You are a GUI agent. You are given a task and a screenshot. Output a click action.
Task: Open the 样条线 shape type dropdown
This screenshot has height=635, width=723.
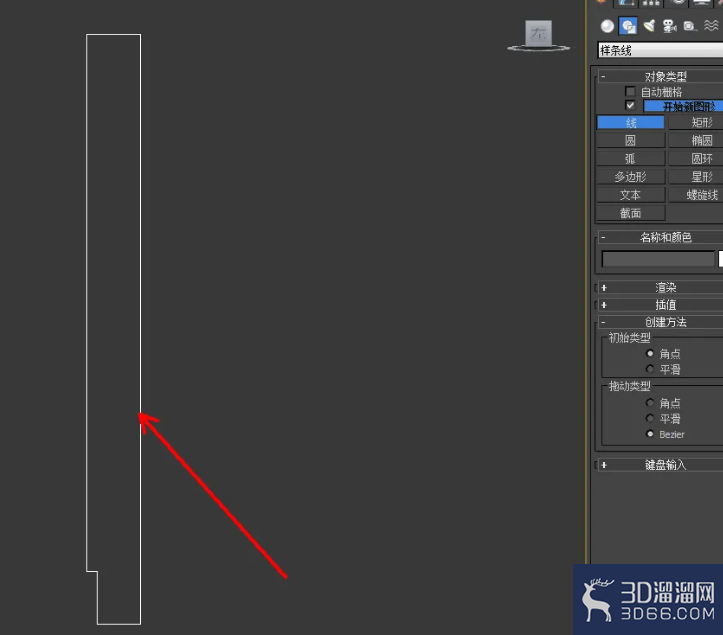(660, 50)
